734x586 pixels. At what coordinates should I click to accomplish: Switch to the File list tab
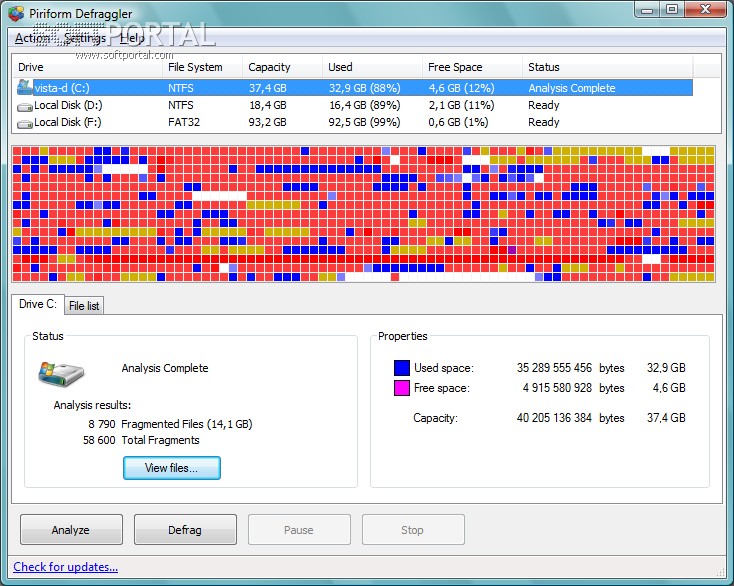(84, 306)
